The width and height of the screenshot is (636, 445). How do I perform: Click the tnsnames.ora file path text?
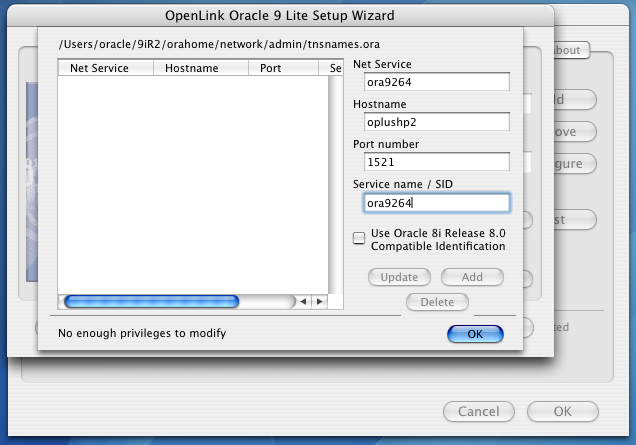pos(219,44)
